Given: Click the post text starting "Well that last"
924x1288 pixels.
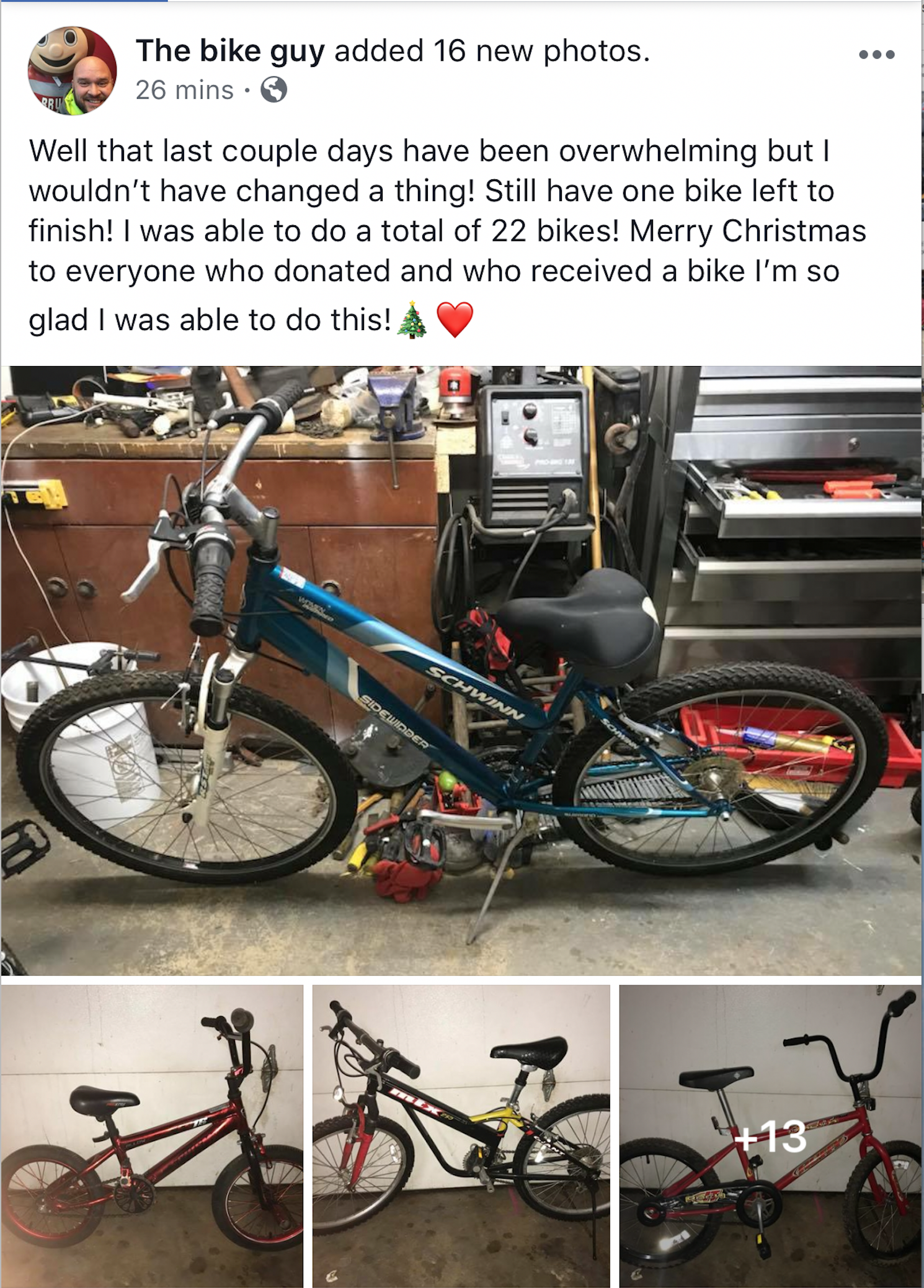Looking at the screenshot, I should 447,236.
